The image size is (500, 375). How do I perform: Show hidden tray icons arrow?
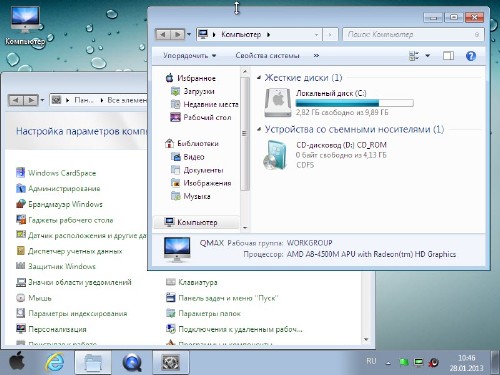pos(388,363)
